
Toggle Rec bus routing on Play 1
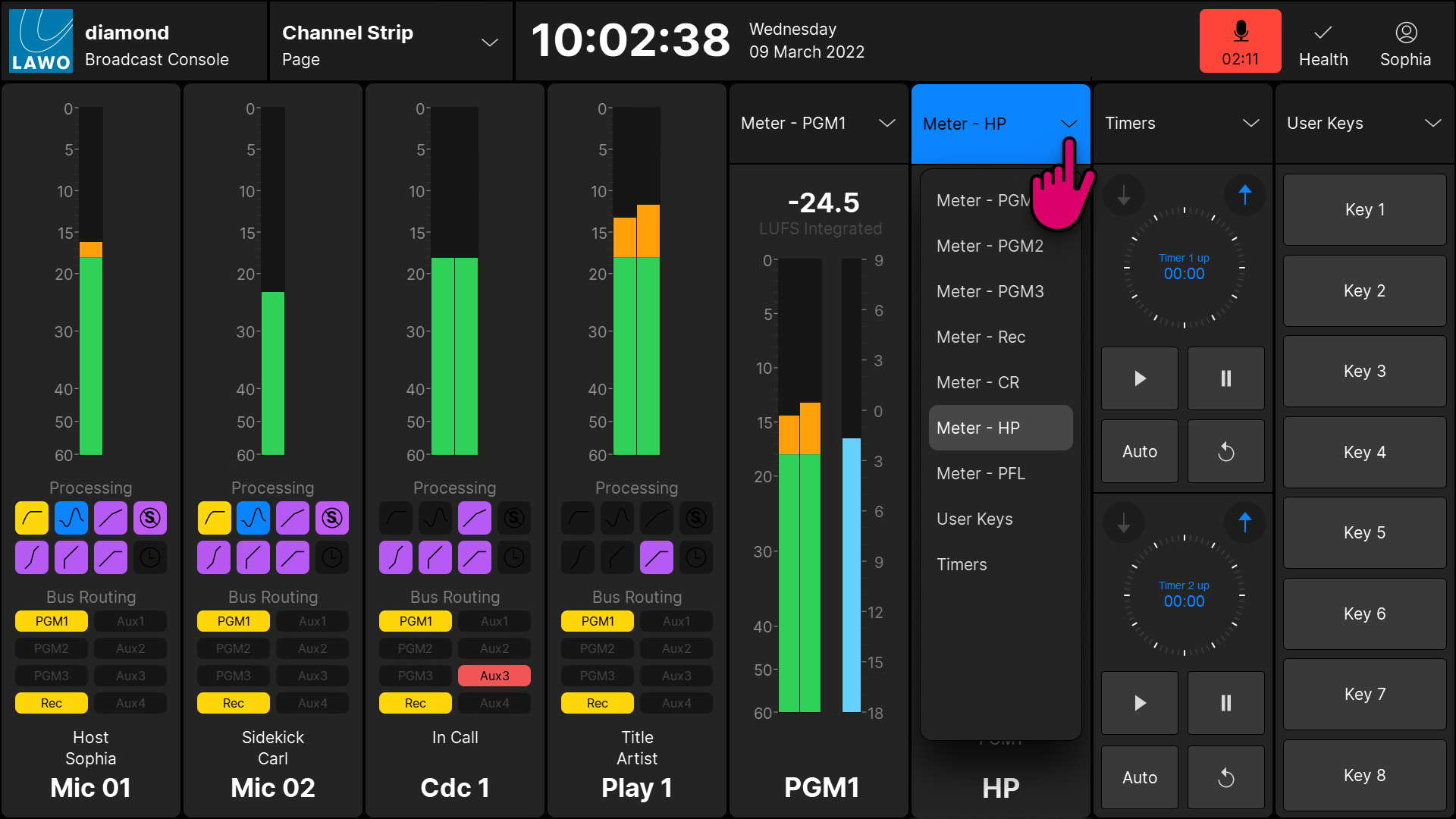pyautogui.click(x=598, y=703)
